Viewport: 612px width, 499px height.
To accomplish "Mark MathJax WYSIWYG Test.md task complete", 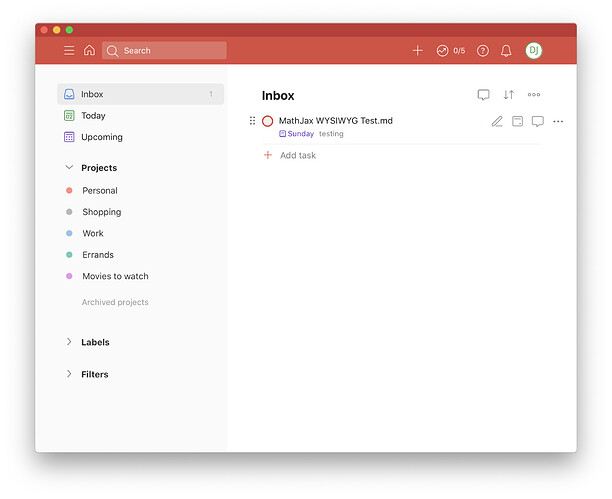I will (267, 121).
